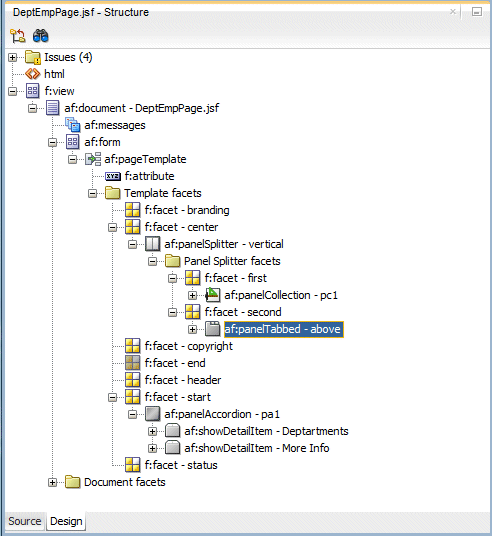Expand the af:panelCollection - pc1 node
This screenshot has height=536, width=492.
tap(192, 295)
